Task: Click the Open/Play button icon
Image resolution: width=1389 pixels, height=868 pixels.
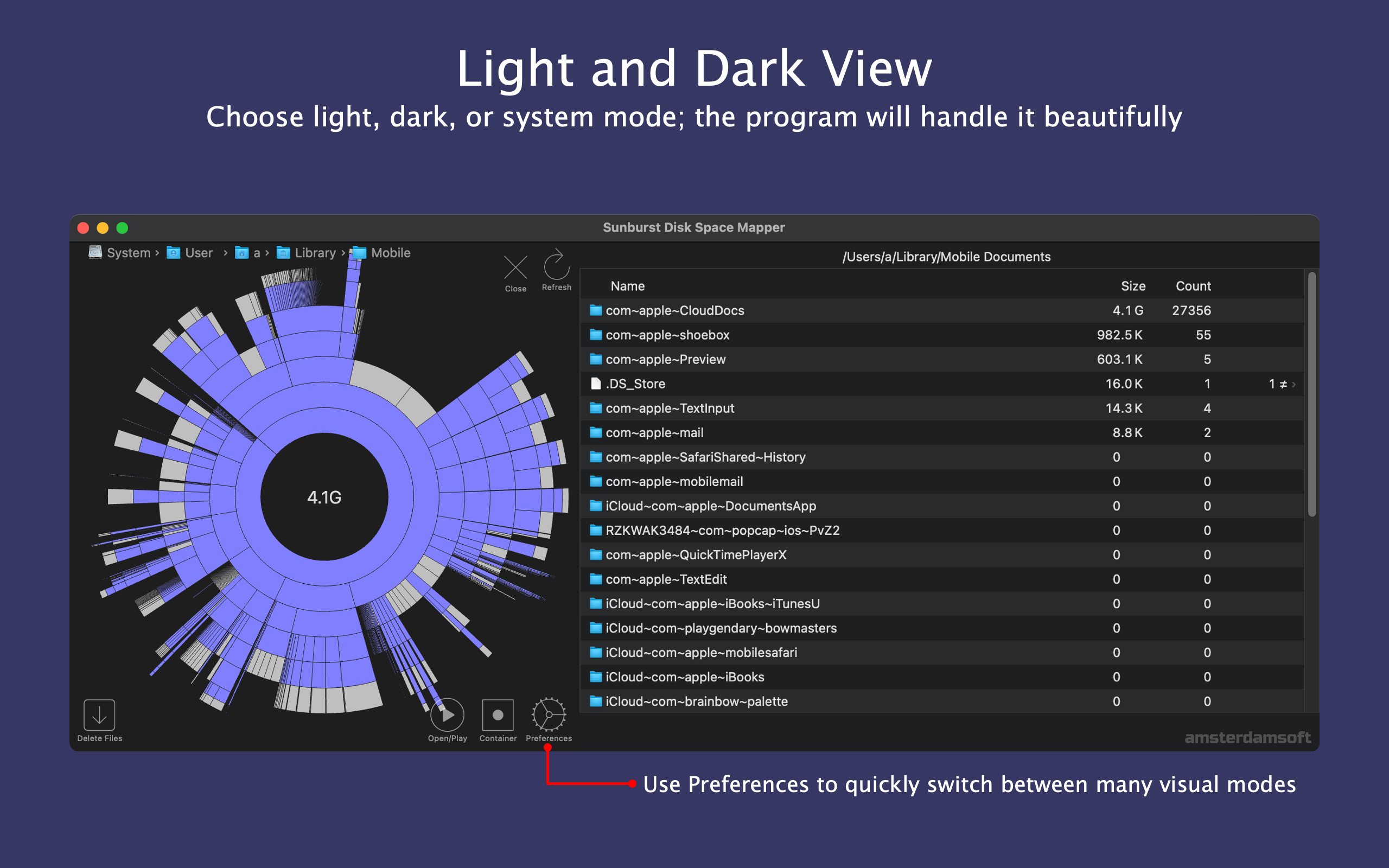Action: pyautogui.click(x=447, y=714)
